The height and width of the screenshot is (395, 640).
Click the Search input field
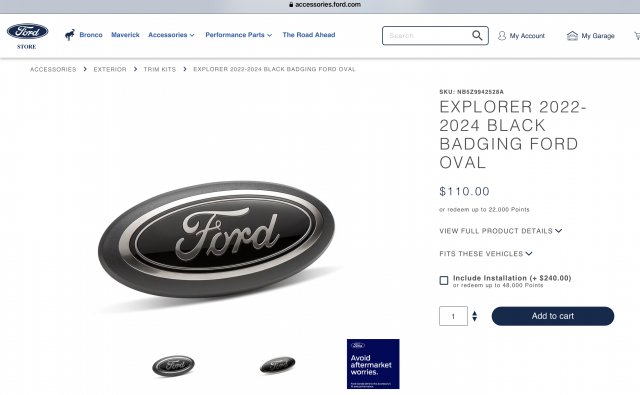(x=427, y=36)
